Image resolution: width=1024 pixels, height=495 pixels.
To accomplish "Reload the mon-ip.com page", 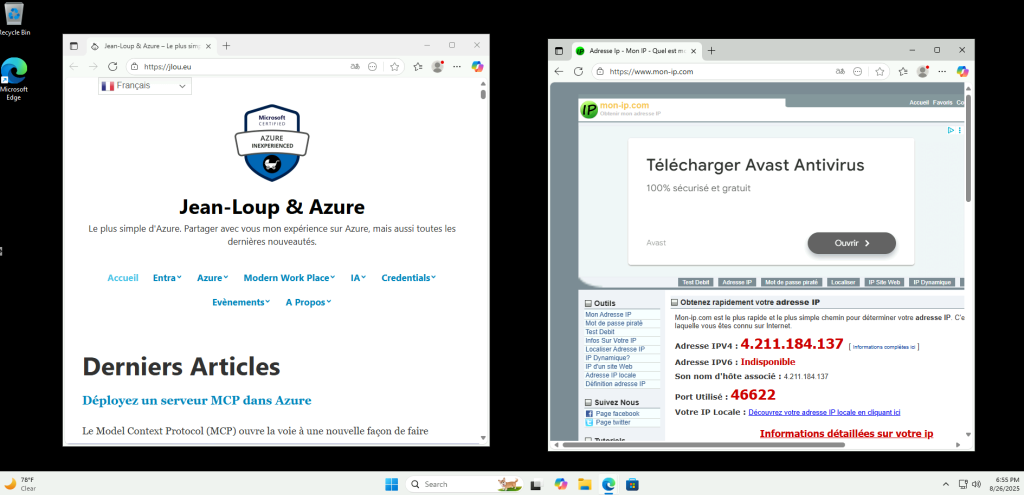I will coord(578,71).
